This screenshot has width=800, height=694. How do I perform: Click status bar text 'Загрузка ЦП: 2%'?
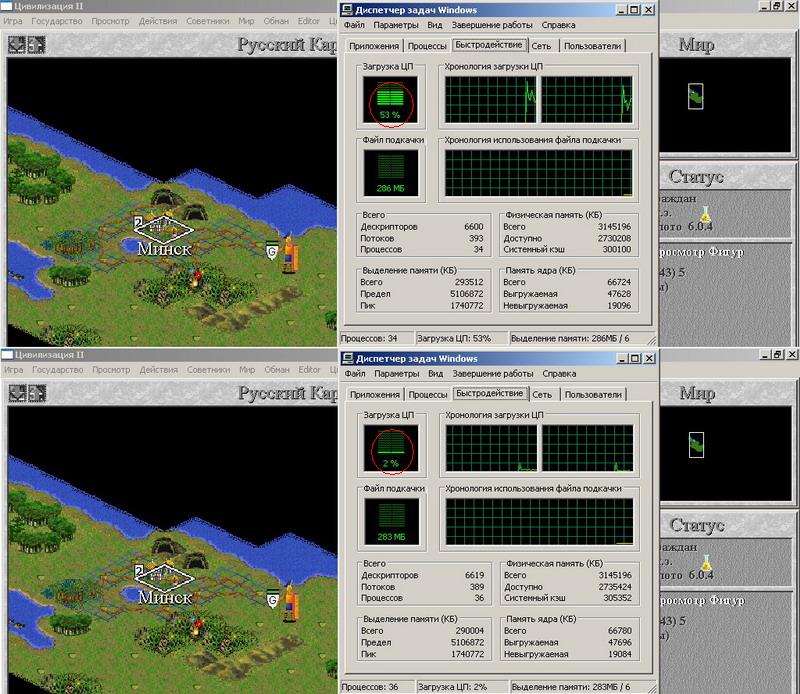point(452,687)
